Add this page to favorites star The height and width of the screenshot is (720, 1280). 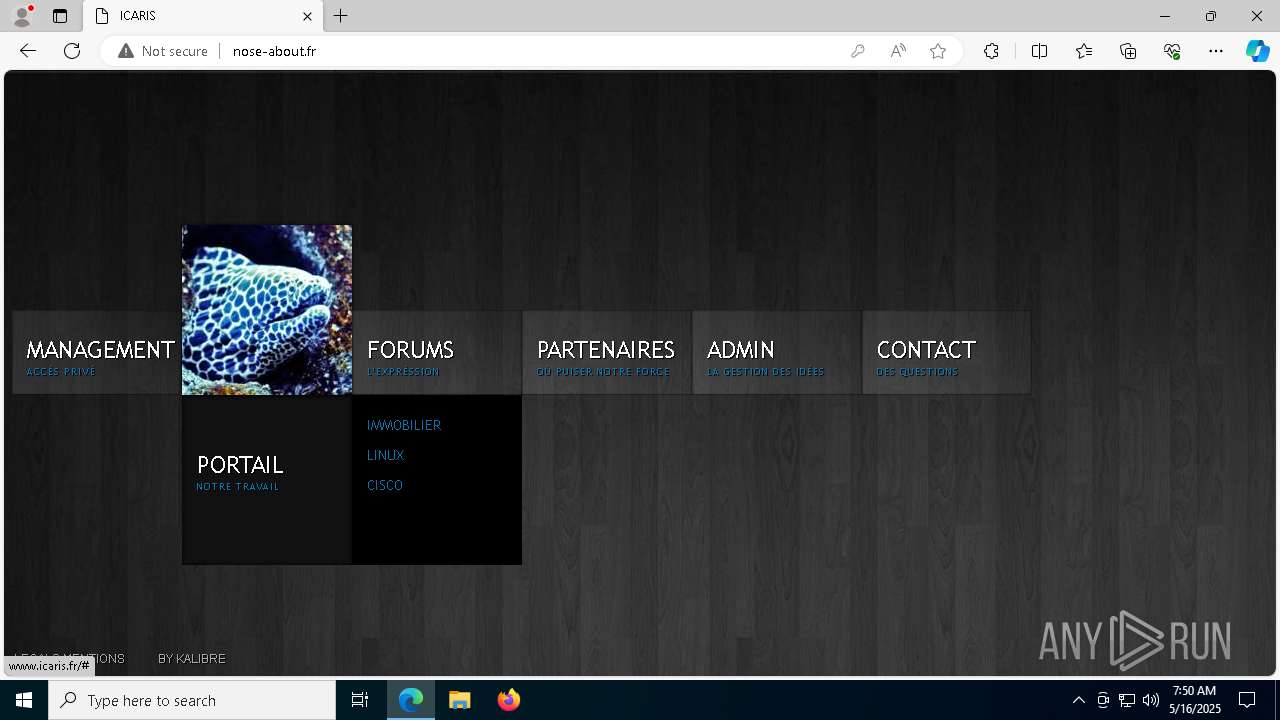click(x=938, y=51)
